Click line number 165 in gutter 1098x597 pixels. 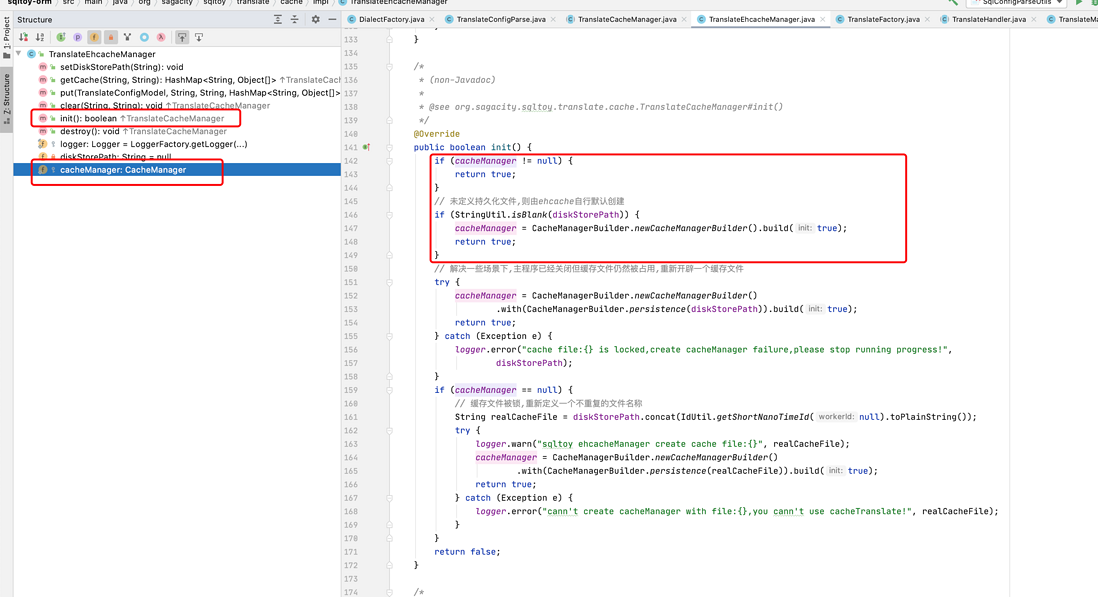click(x=351, y=471)
